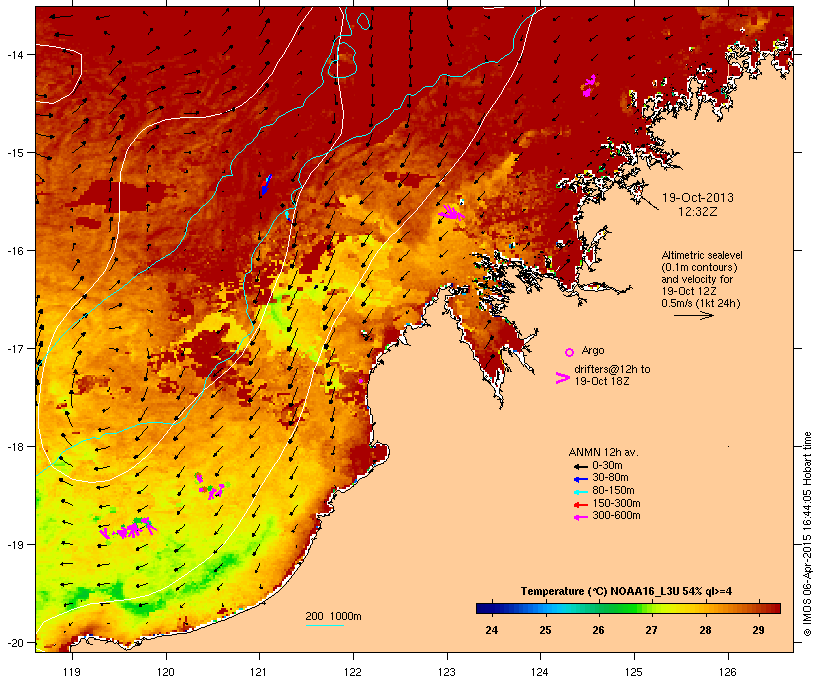Click the -16 latitude axis label
The height and width of the screenshot is (680, 820).
click(14, 251)
